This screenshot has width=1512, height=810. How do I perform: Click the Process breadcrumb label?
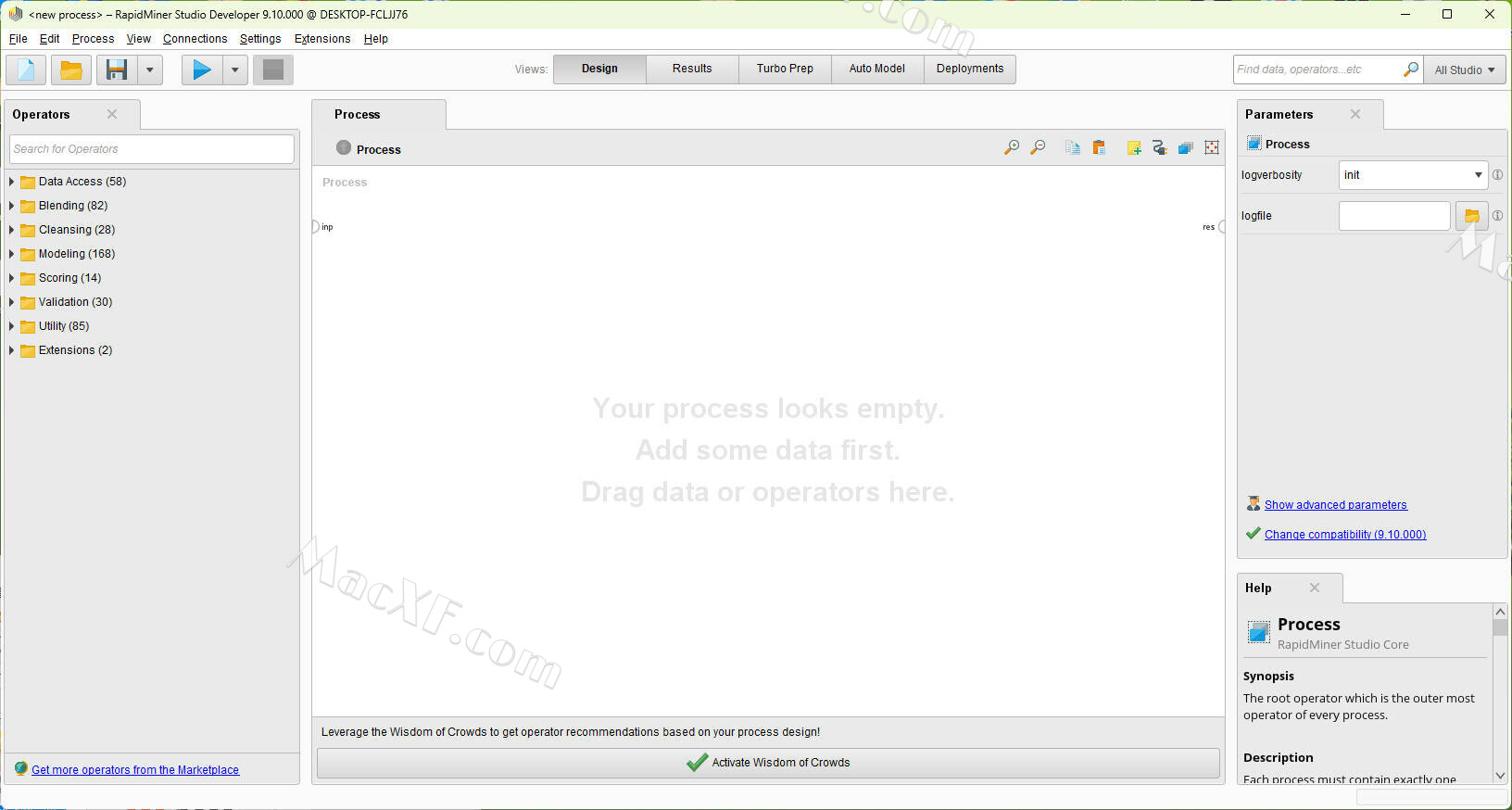(379, 149)
